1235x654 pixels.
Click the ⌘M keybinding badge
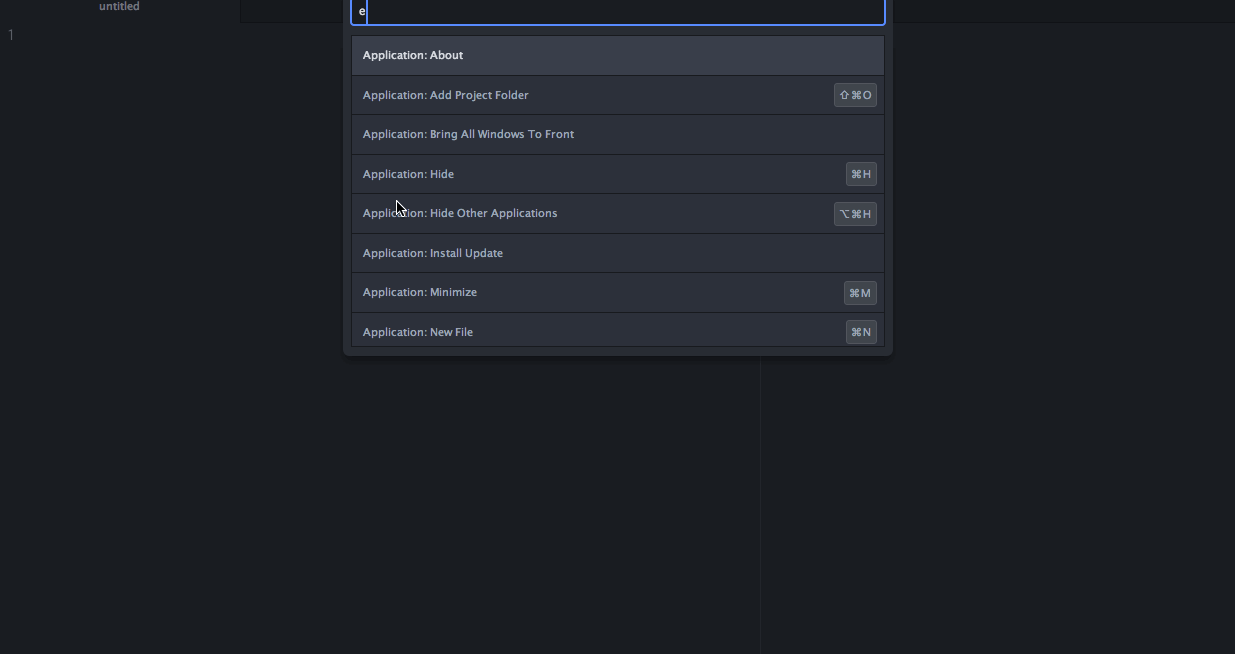click(860, 293)
